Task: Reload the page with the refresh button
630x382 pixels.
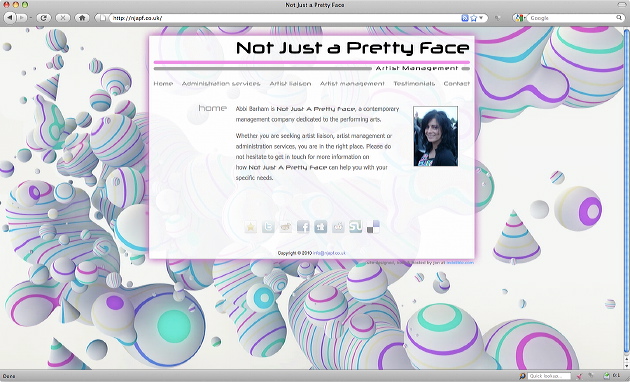Action: pyautogui.click(x=44, y=18)
